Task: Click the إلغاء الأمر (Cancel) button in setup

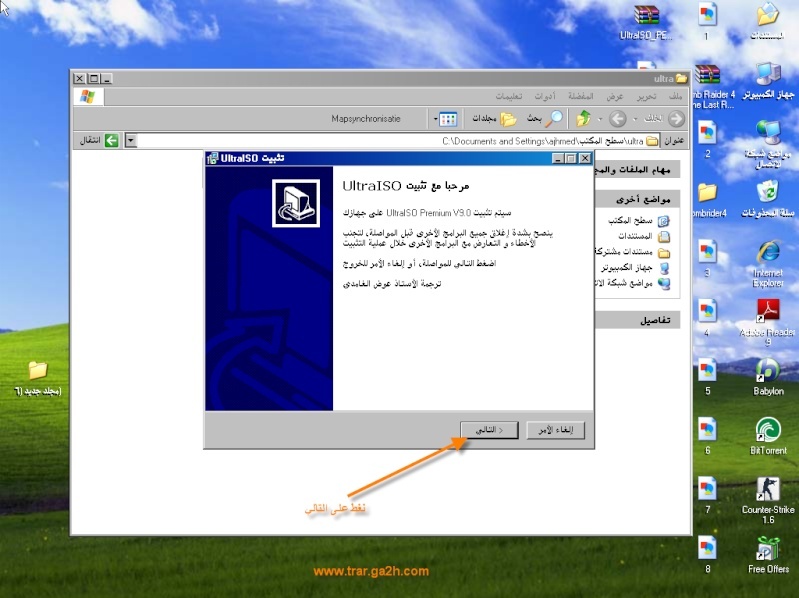Action: click(x=555, y=430)
